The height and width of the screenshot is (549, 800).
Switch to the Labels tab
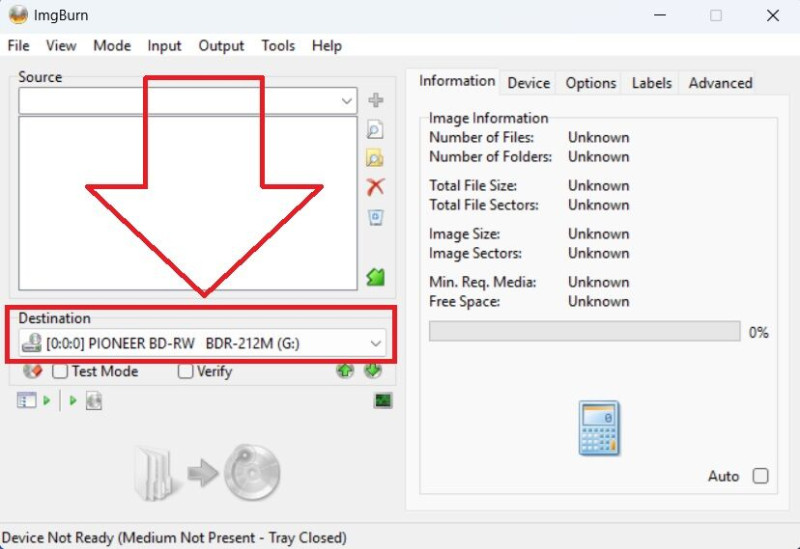point(652,83)
